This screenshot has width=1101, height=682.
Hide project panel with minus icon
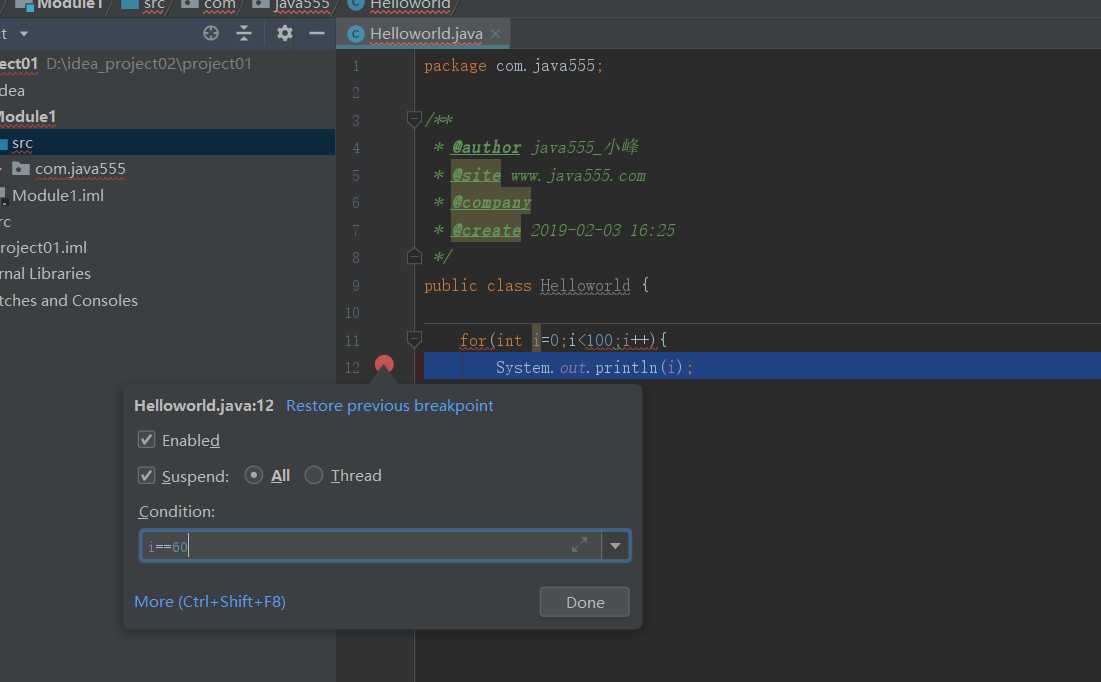click(x=317, y=33)
